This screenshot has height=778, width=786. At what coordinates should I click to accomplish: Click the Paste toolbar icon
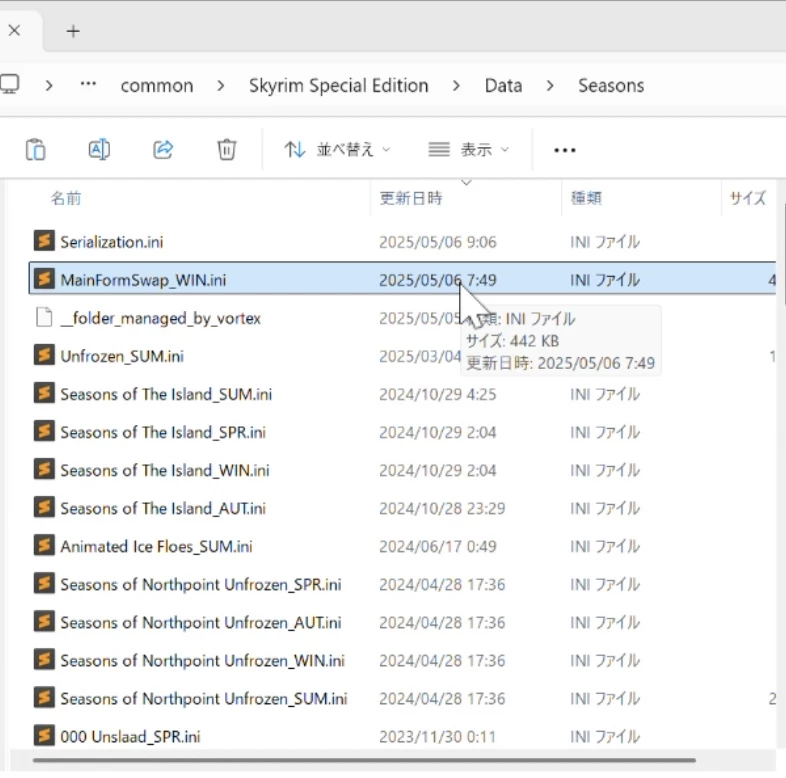coord(36,149)
